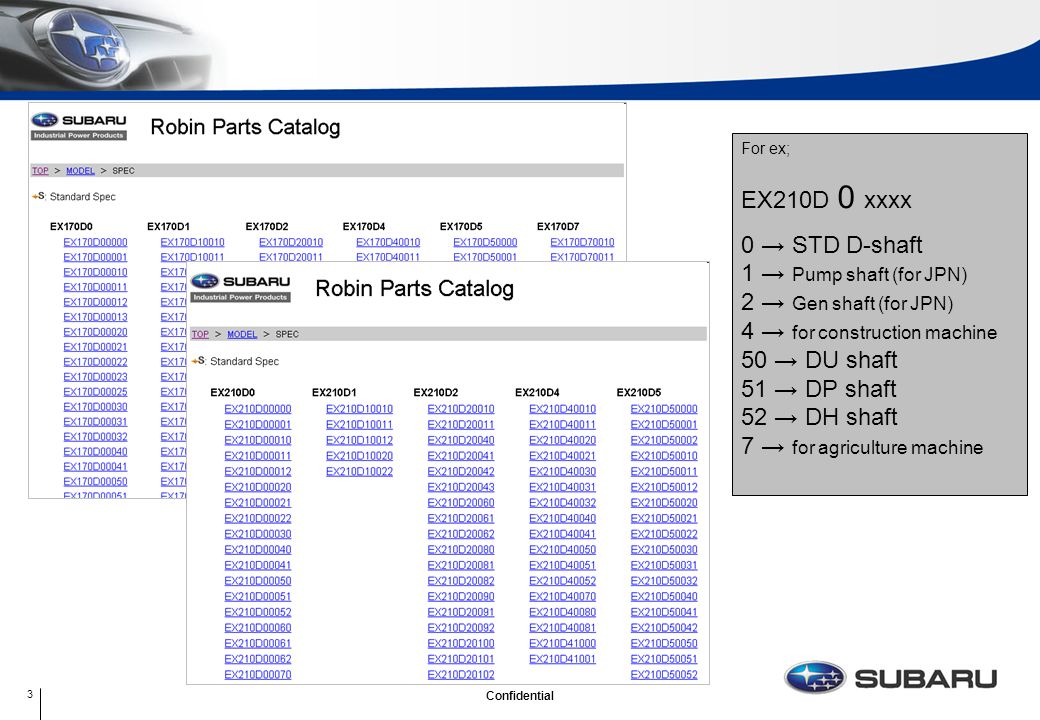Click the EX210D20102 link
Screen dimensions: 1040x720
tap(461, 674)
